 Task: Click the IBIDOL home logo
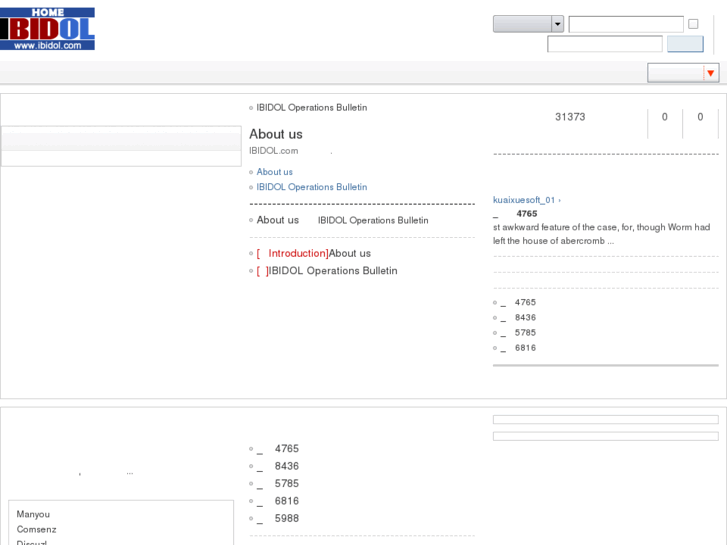coord(47,29)
